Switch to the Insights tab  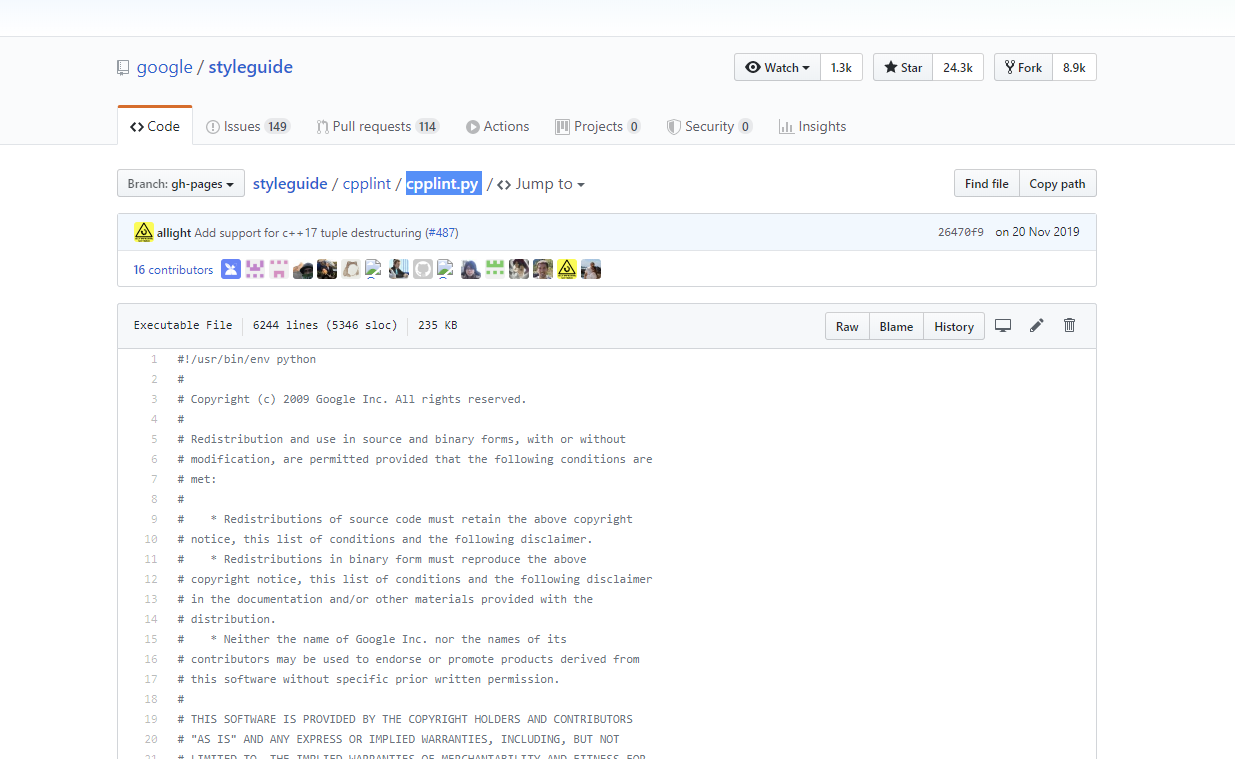point(812,126)
